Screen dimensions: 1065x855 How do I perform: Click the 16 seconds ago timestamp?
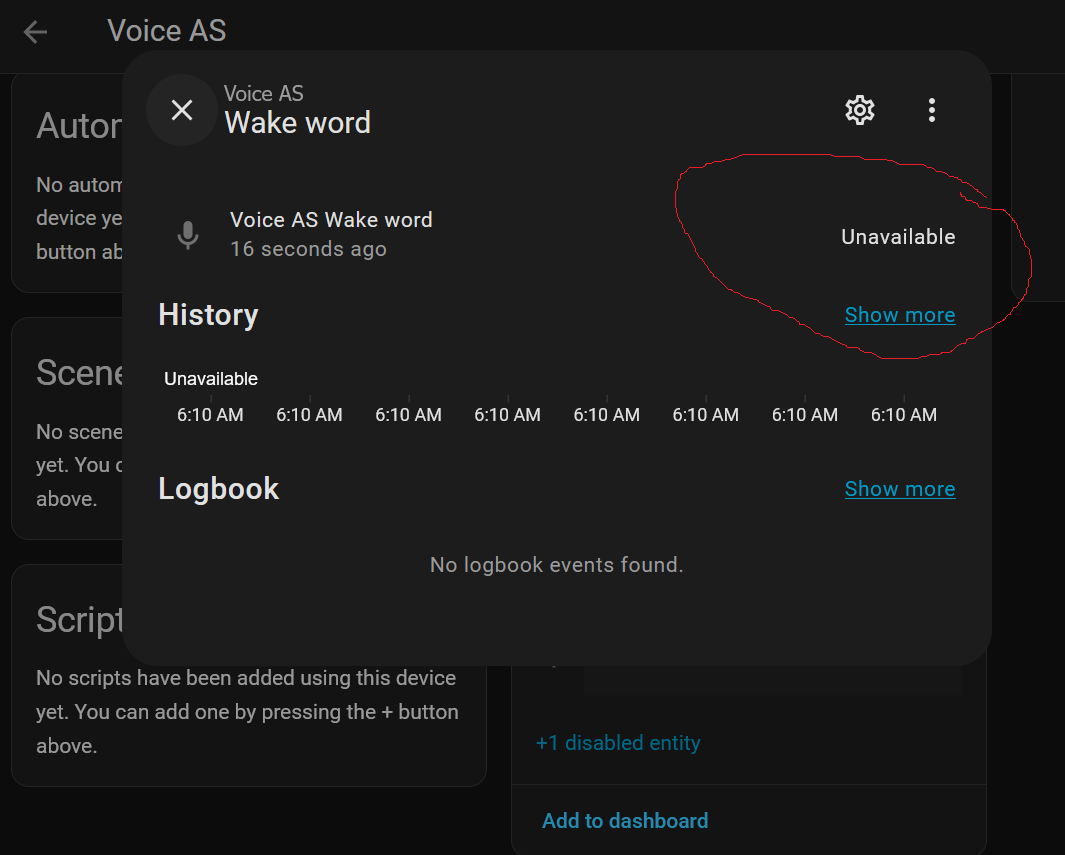coord(308,249)
